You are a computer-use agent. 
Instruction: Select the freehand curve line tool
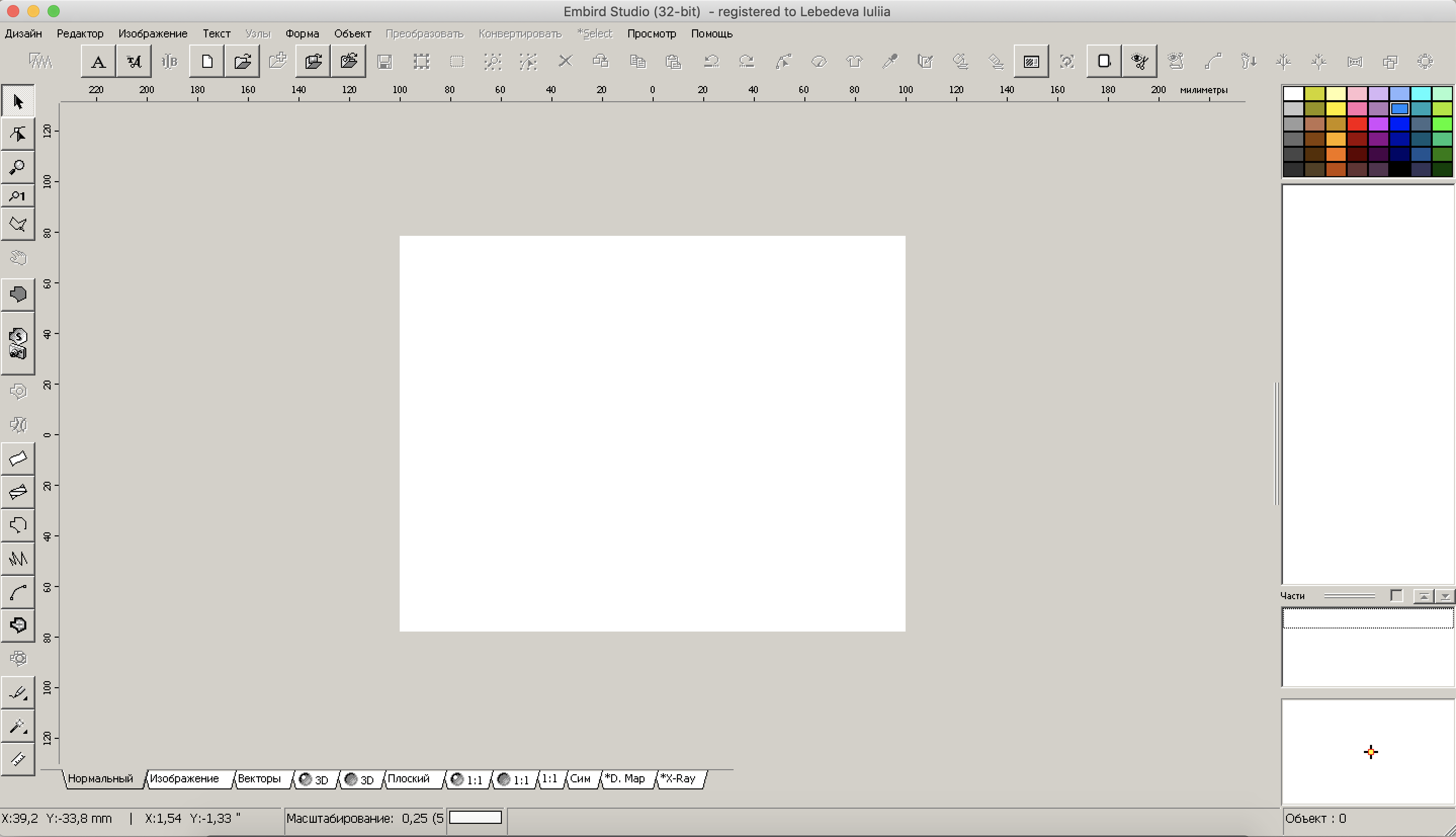pyautogui.click(x=18, y=592)
